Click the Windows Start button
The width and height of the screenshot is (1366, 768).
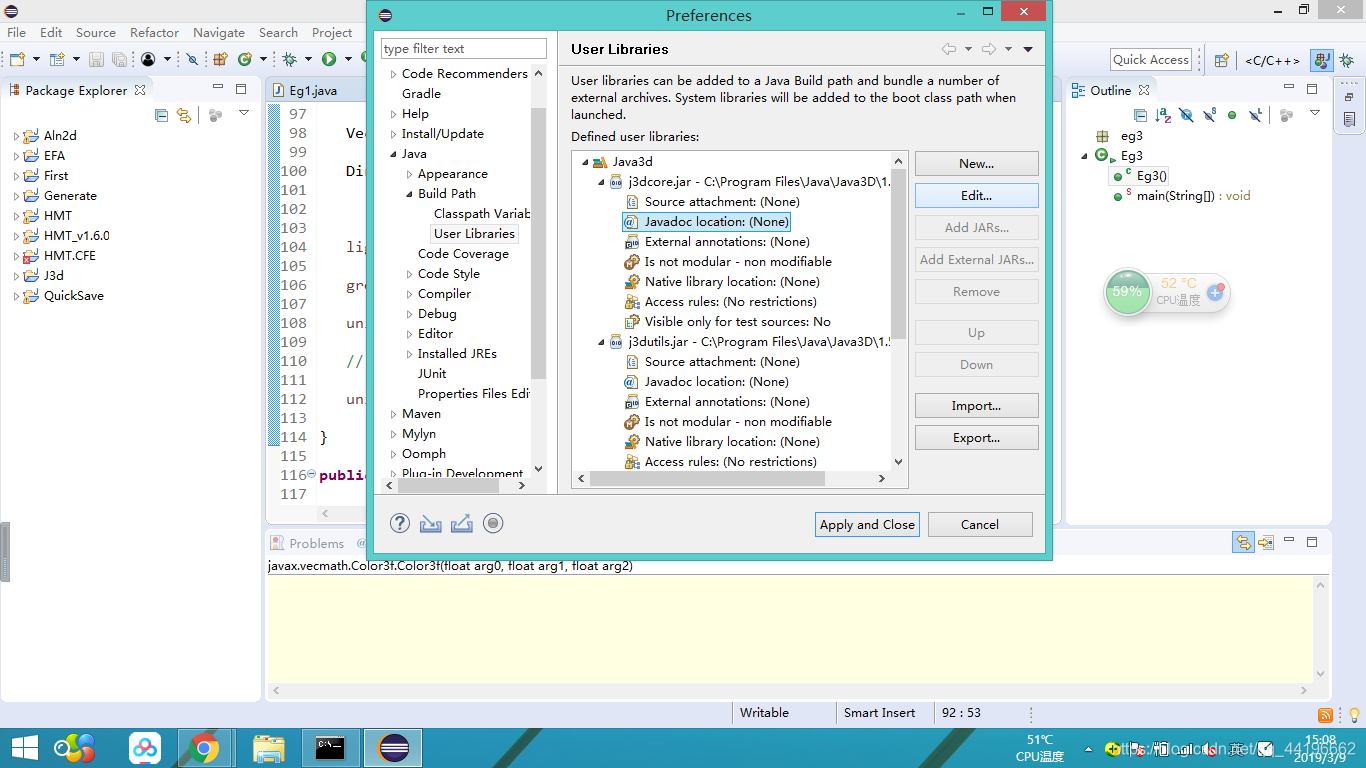[24, 747]
